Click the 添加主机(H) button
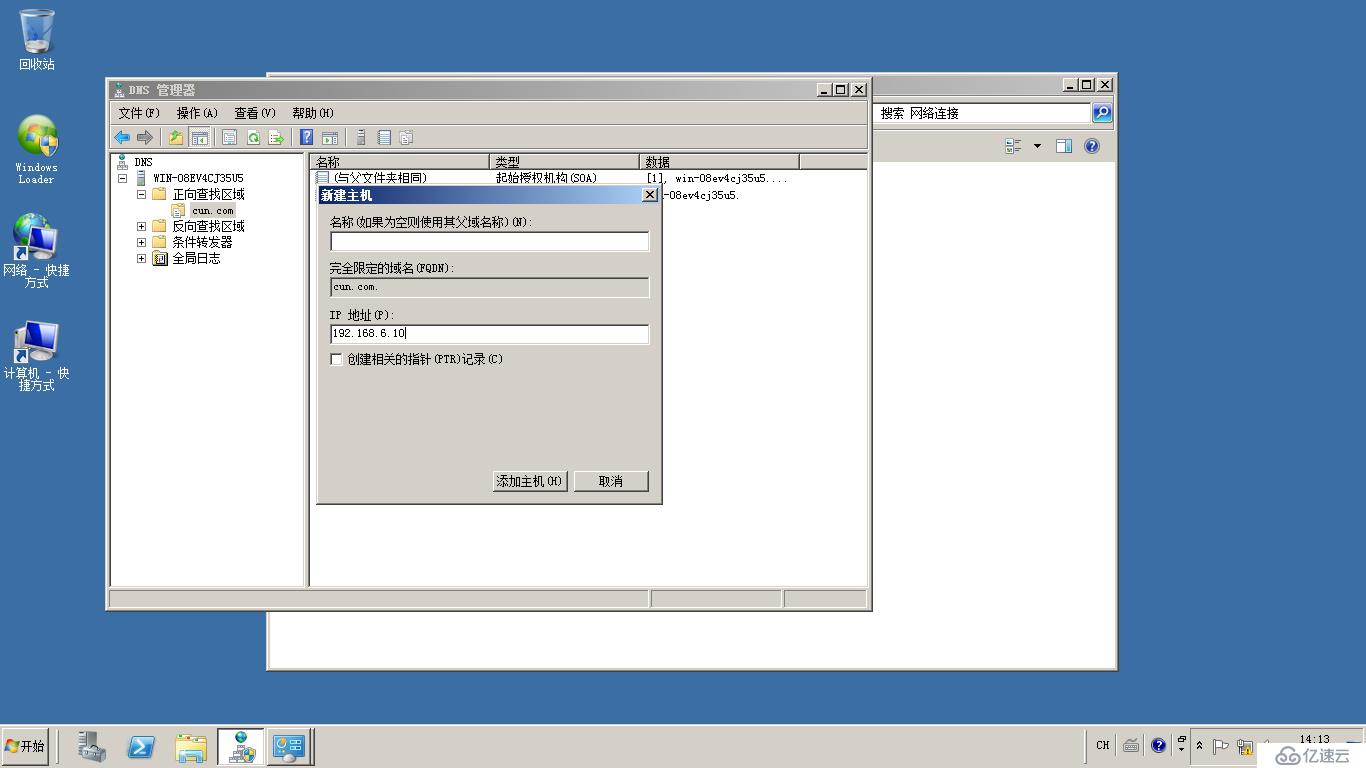 click(x=530, y=481)
